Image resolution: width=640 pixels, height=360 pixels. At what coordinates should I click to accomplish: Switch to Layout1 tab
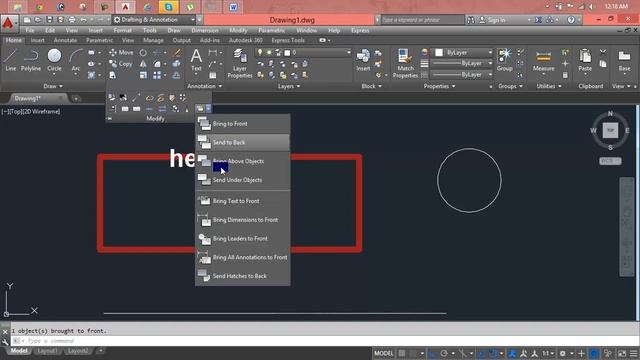tap(47, 351)
